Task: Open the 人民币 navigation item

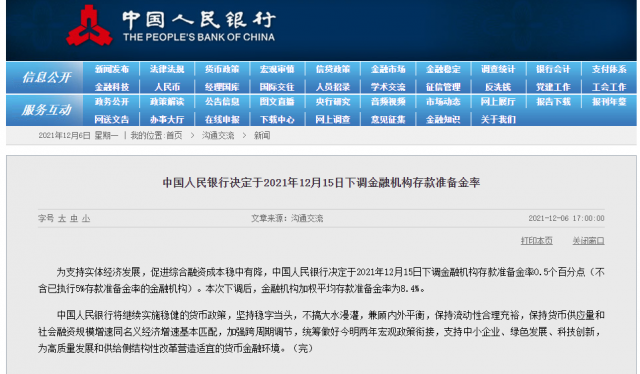Action: pyautogui.click(x=167, y=87)
